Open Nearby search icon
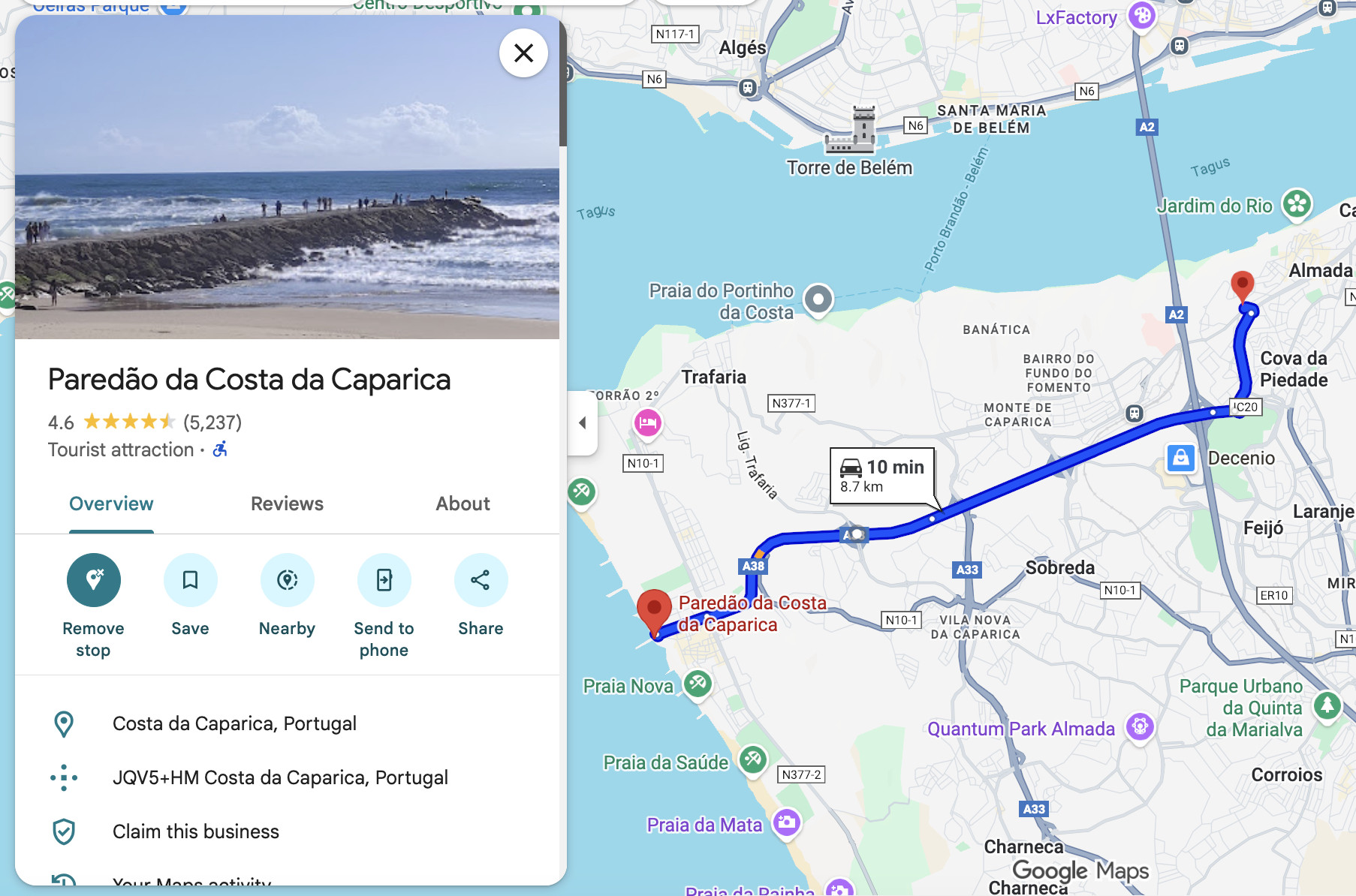 [x=288, y=580]
